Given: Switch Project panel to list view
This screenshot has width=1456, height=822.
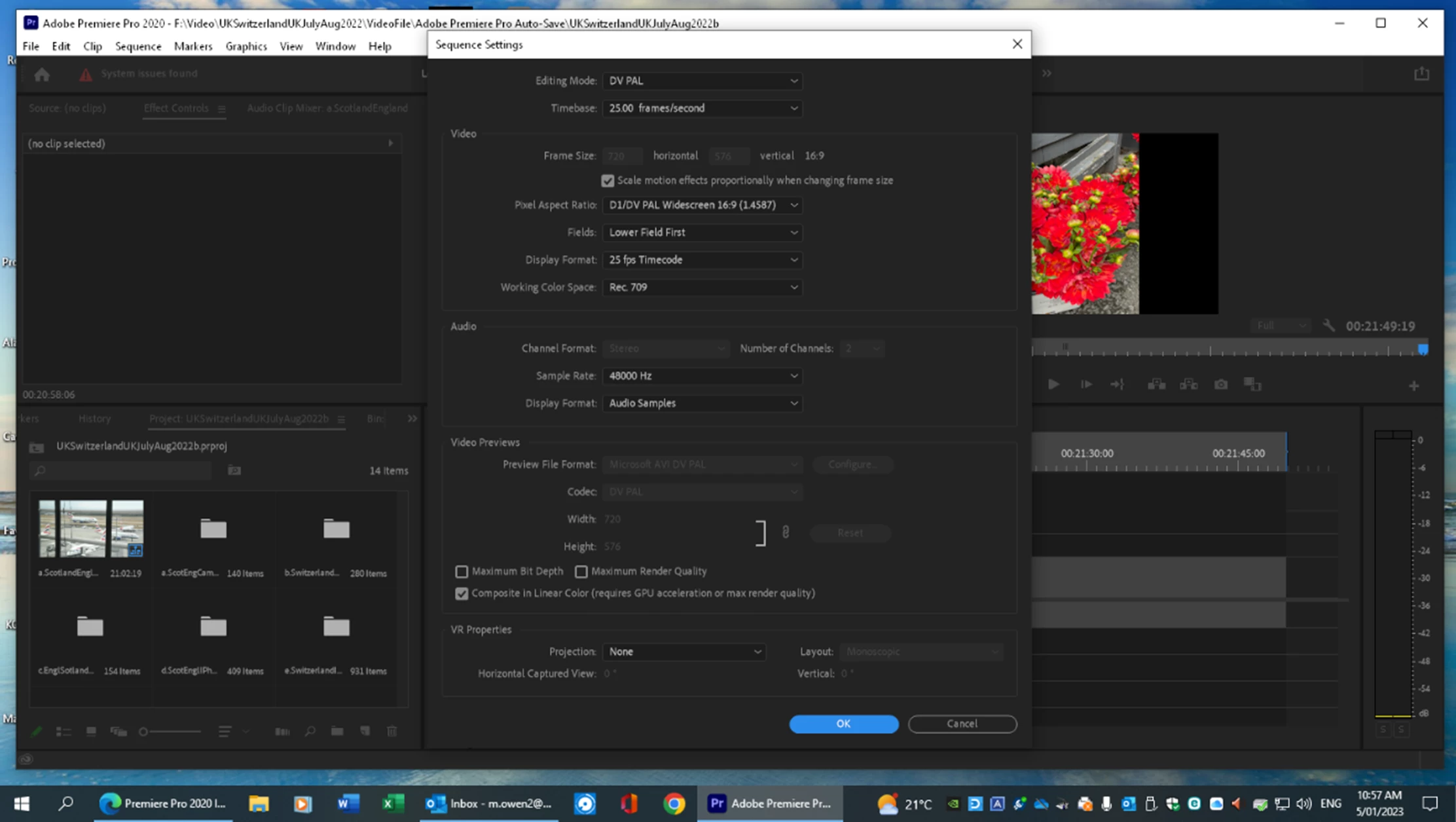Looking at the screenshot, I should (x=64, y=731).
